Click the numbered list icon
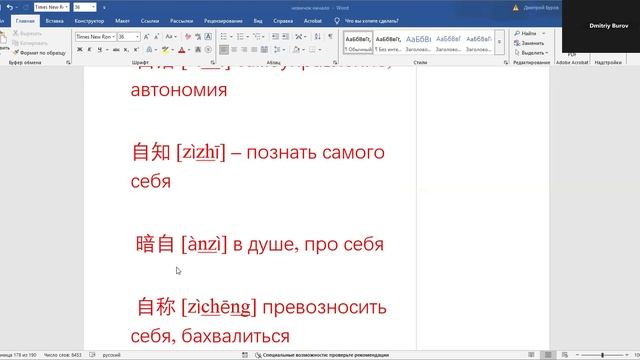640x360 pixels. coord(240,37)
